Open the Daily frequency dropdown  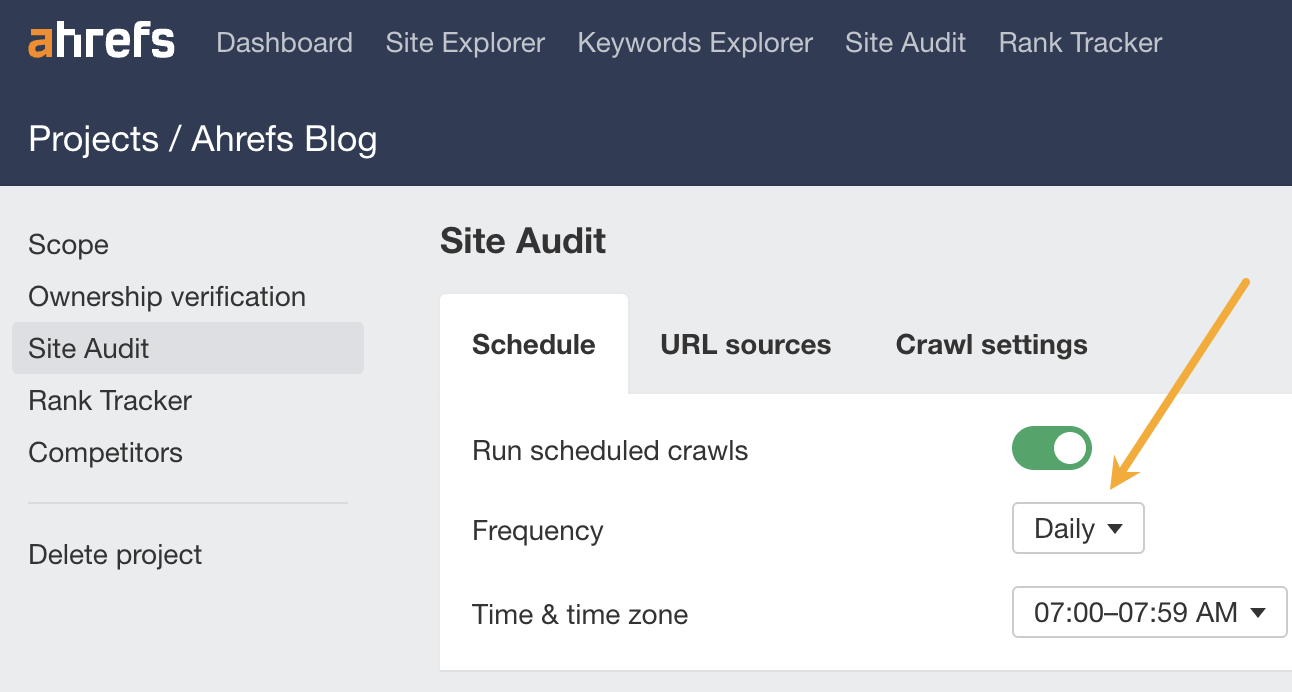coord(1077,528)
